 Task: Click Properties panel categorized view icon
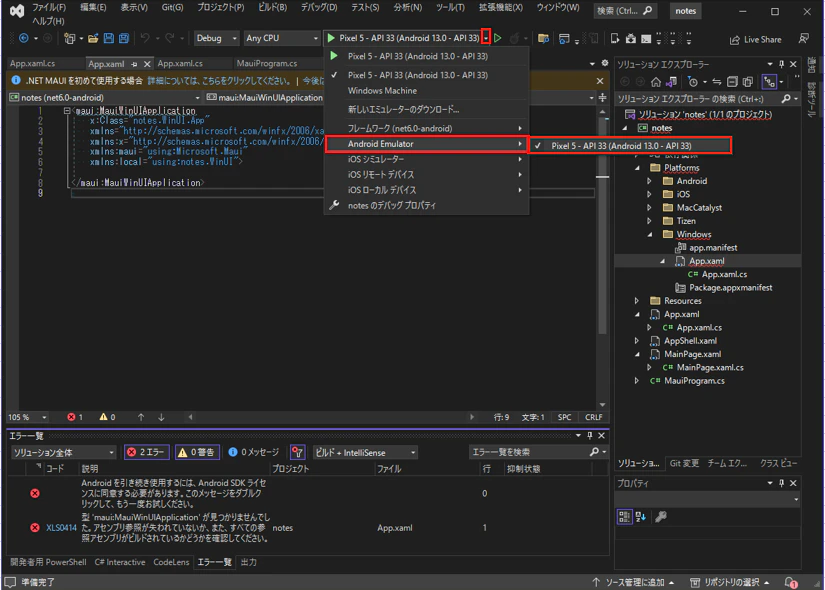[624, 517]
